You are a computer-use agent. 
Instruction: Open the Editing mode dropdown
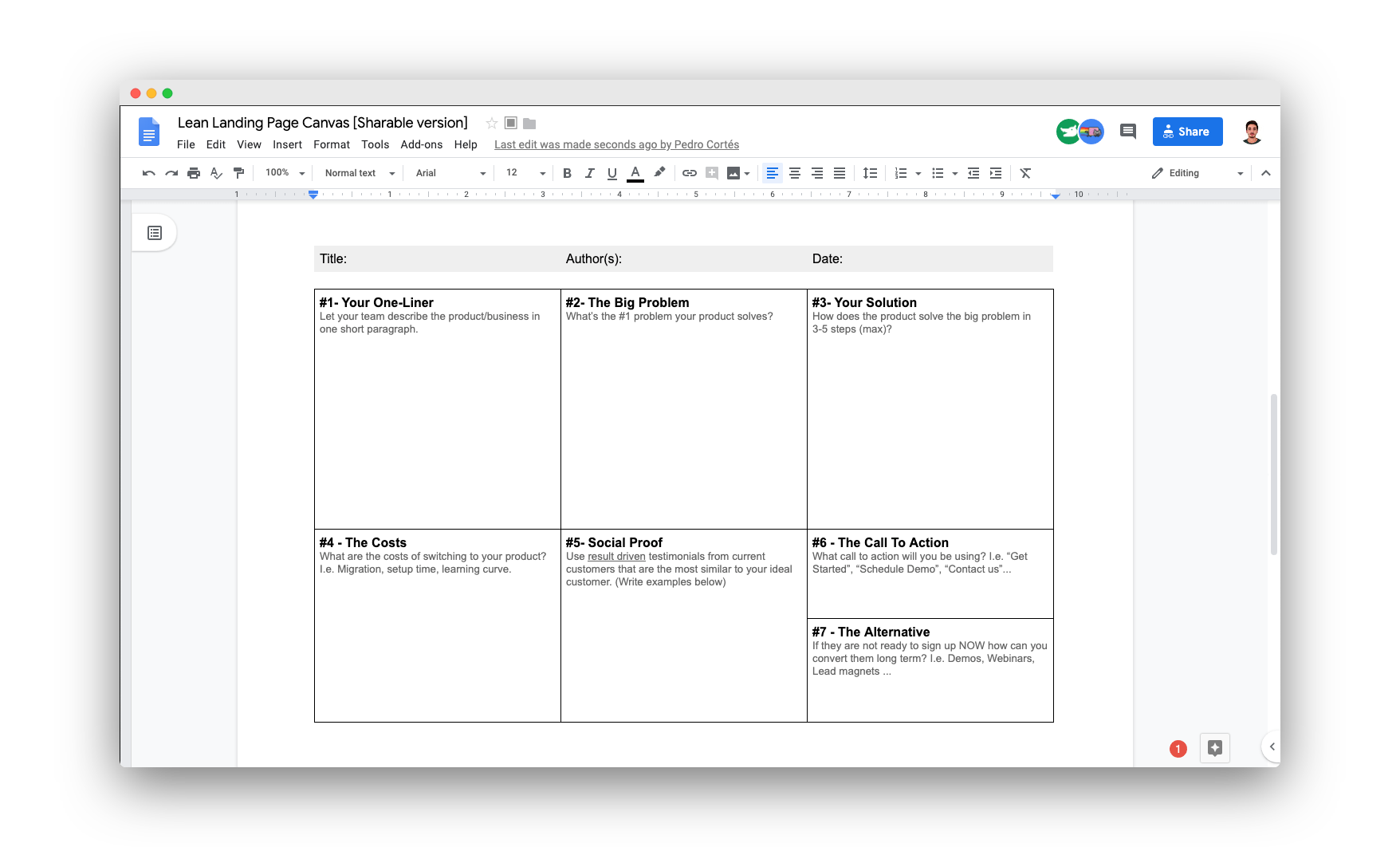[x=1196, y=172]
